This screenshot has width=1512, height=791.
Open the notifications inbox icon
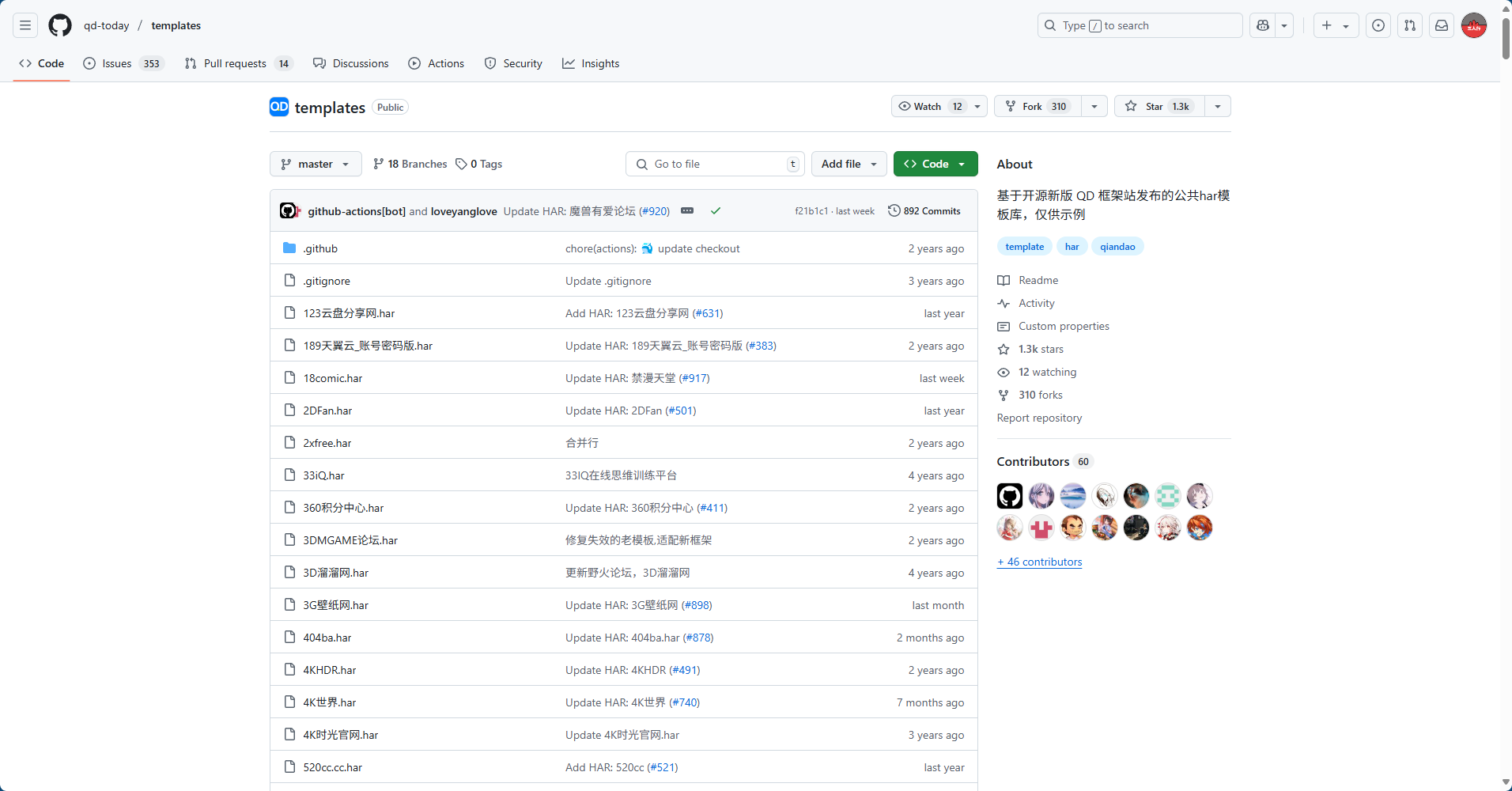(1442, 25)
